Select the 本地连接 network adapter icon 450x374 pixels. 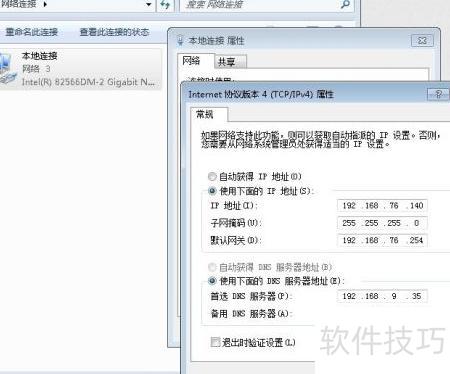7,69
